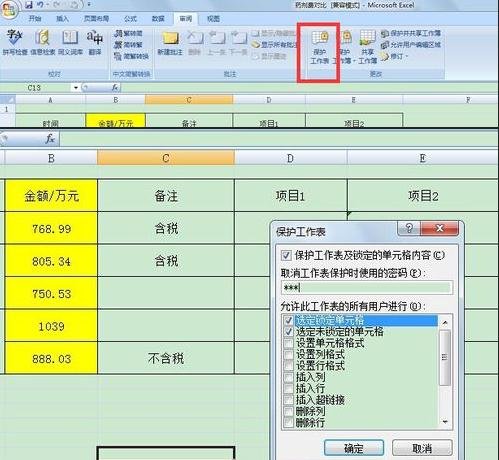The width and height of the screenshot is (499, 460).
Task: Add a New Comment (新建批注)
Action: point(170,43)
